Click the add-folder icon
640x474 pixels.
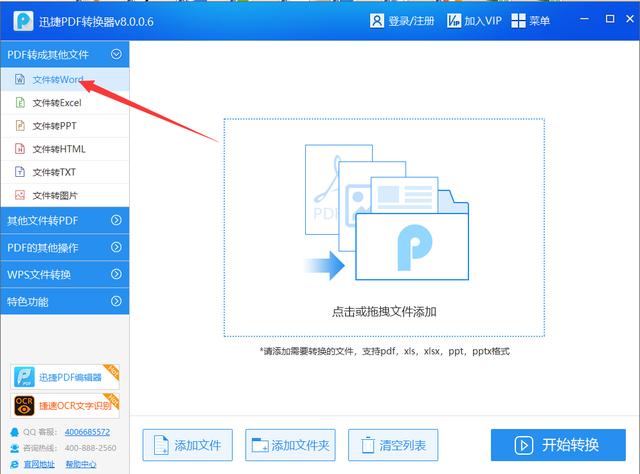(260, 445)
